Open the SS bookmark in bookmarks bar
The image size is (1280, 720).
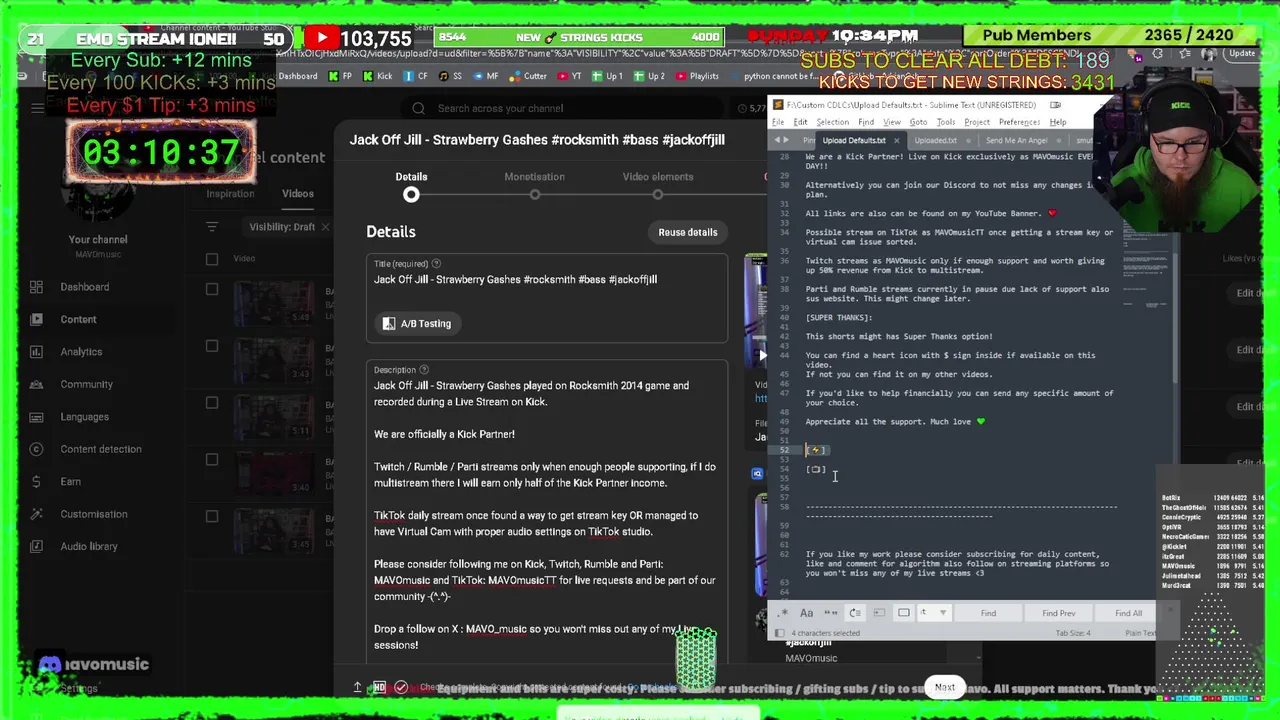[x=451, y=76]
